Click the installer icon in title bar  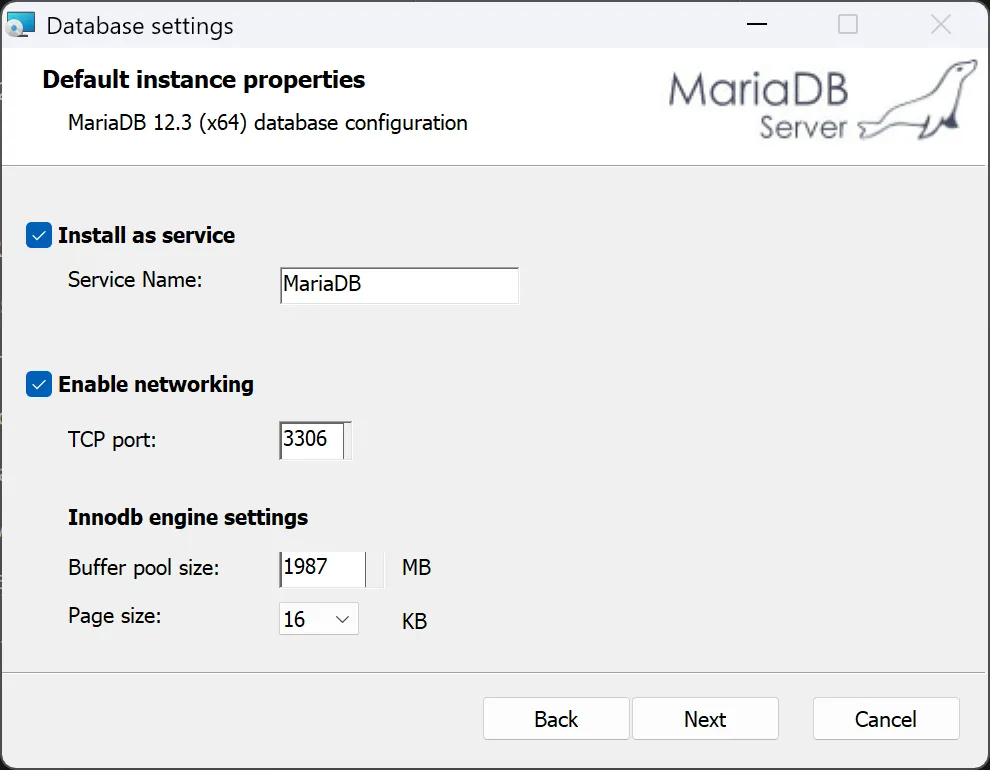(20, 25)
